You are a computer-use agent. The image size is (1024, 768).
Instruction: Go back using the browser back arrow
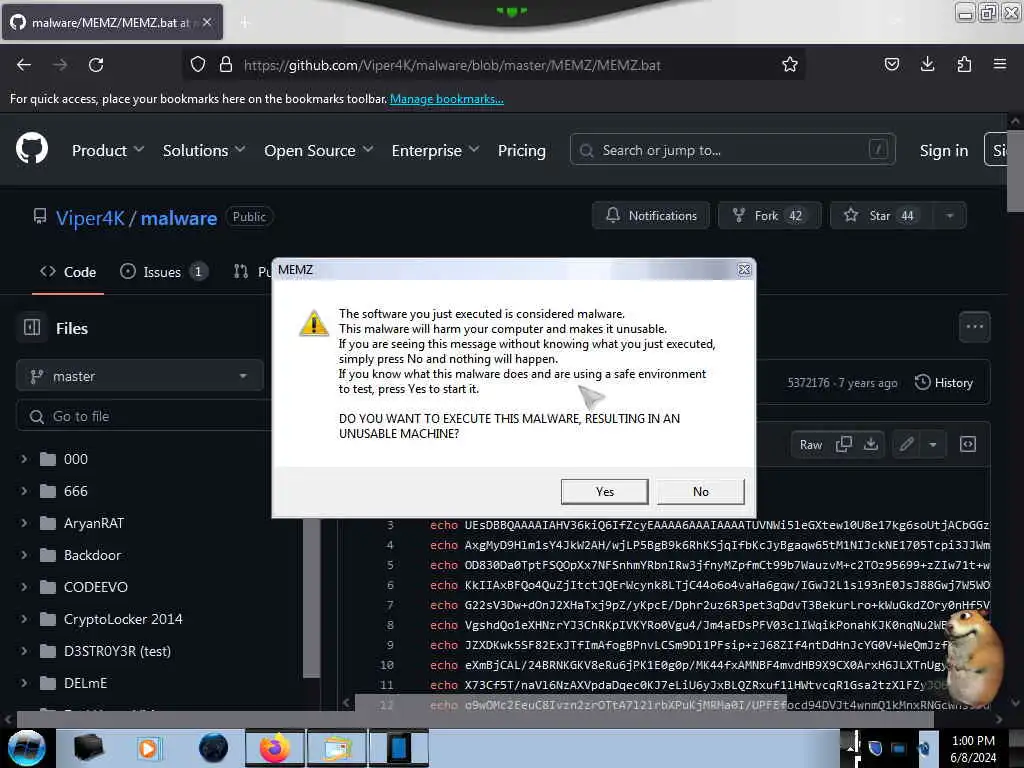coord(24,65)
